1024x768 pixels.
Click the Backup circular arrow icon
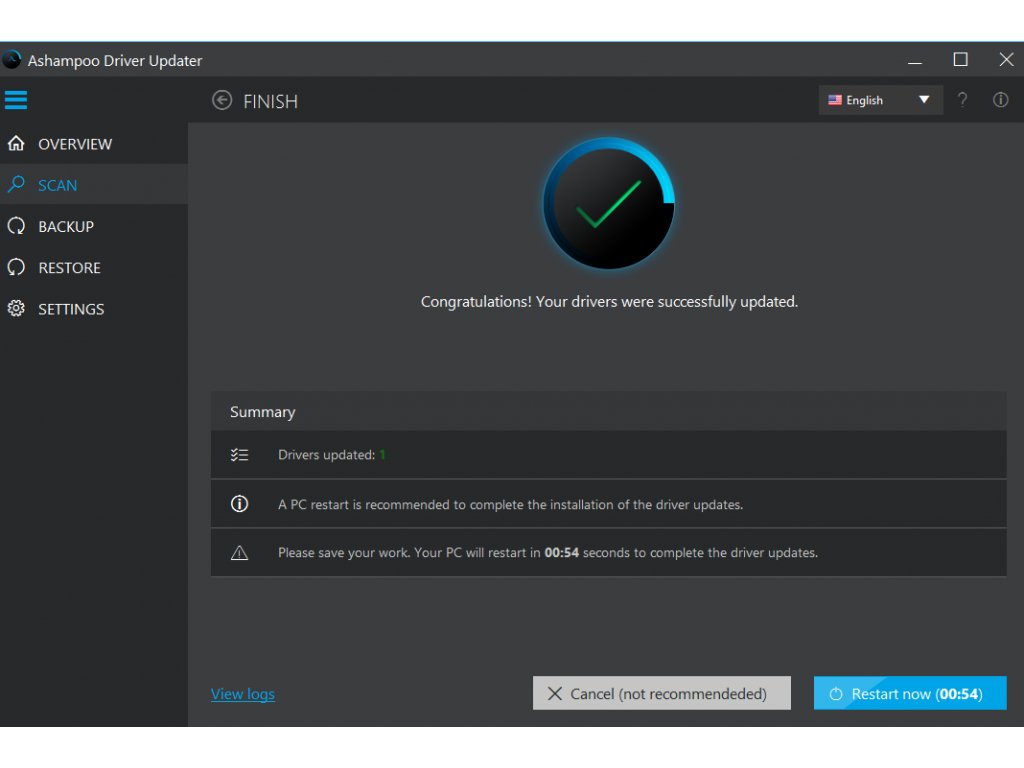(16, 226)
